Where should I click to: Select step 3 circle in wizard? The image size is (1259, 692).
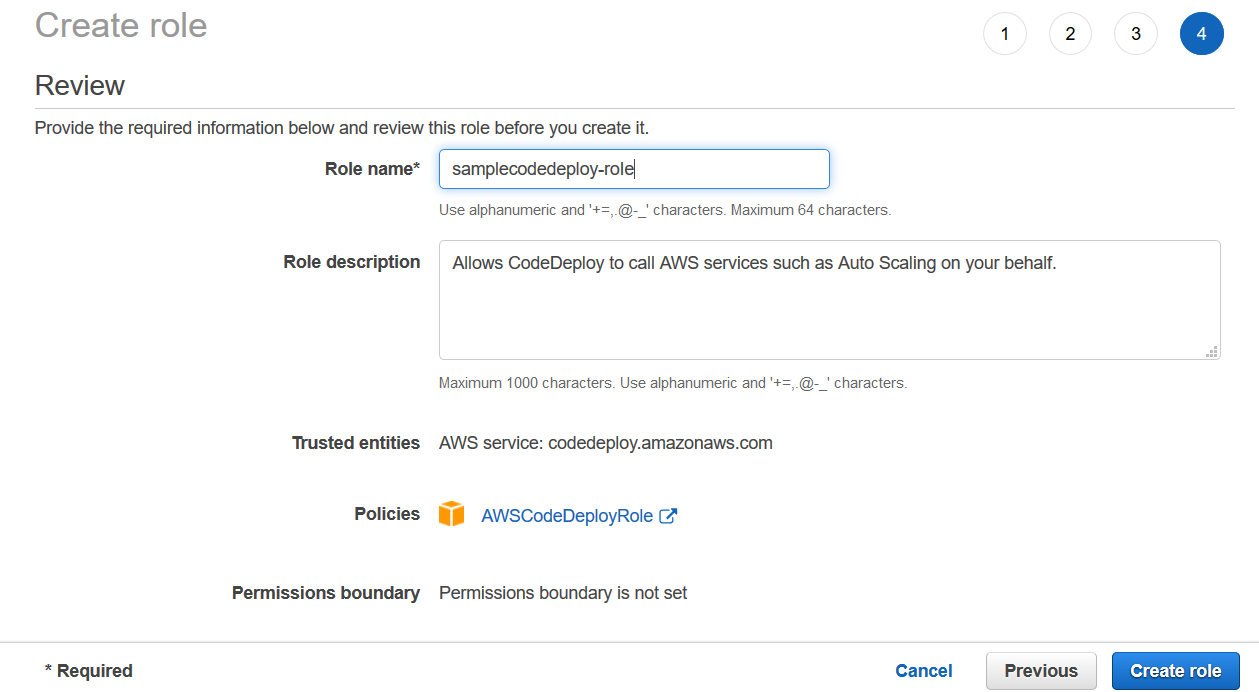tap(1136, 34)
